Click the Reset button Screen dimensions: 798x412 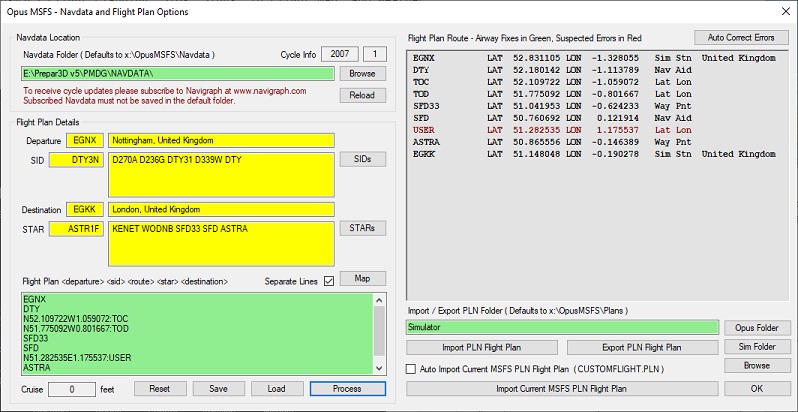tap(160, 389)
